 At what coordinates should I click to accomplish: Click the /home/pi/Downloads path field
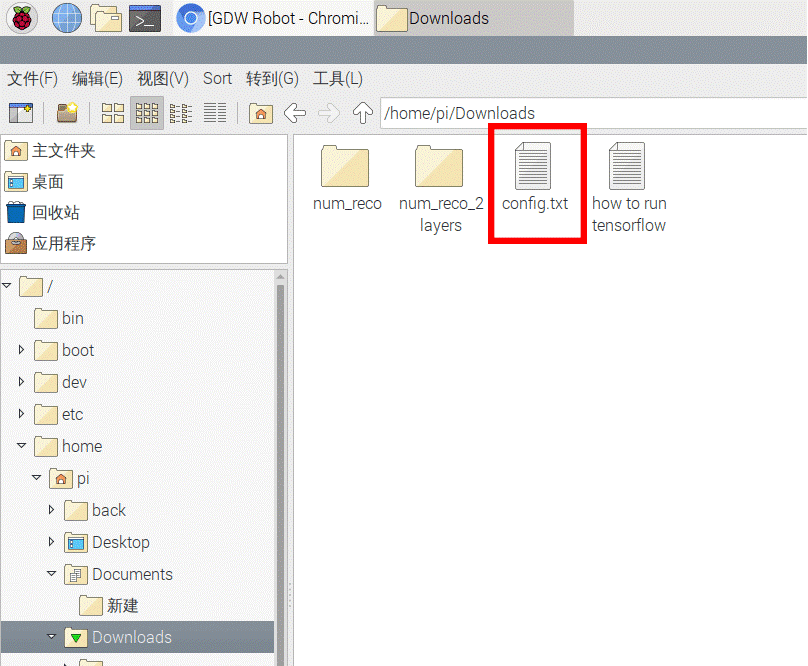coord(594,113)
